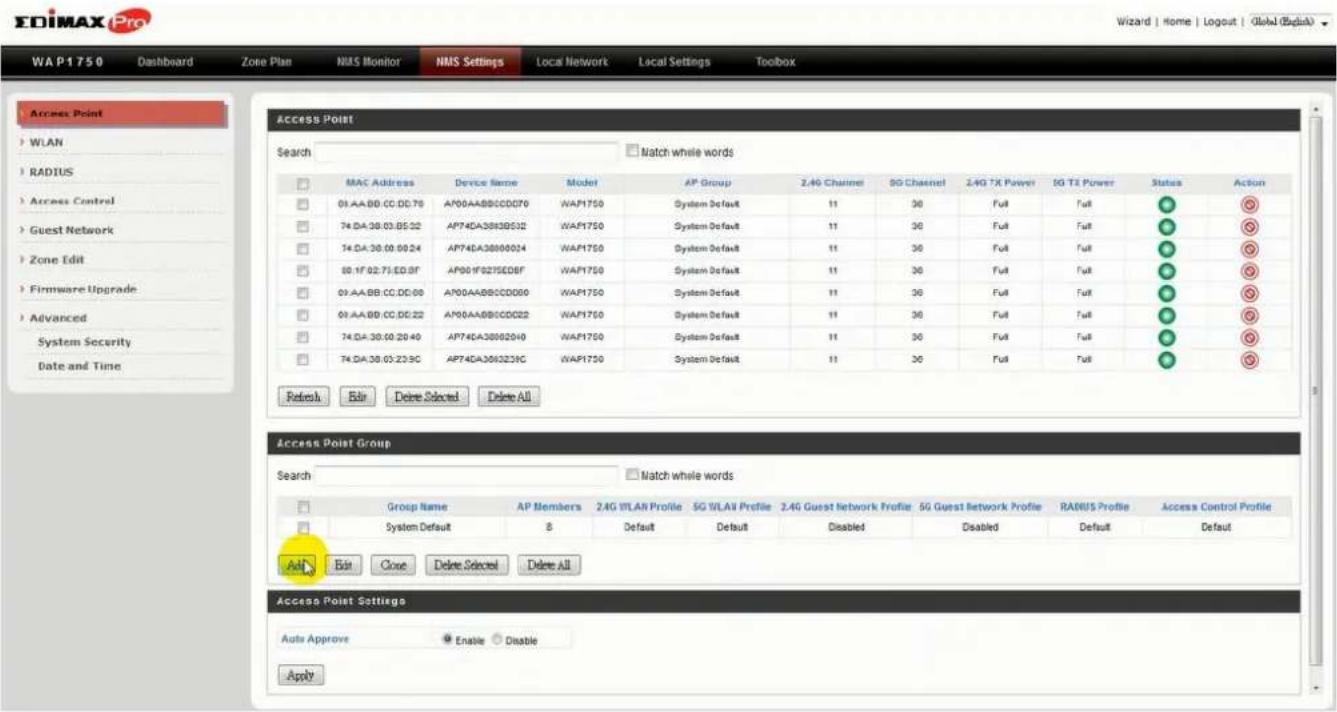The height and width of the screenshot is (712, 1337).
Task: Click Add to create an AP group
Action: pos(296,565)
